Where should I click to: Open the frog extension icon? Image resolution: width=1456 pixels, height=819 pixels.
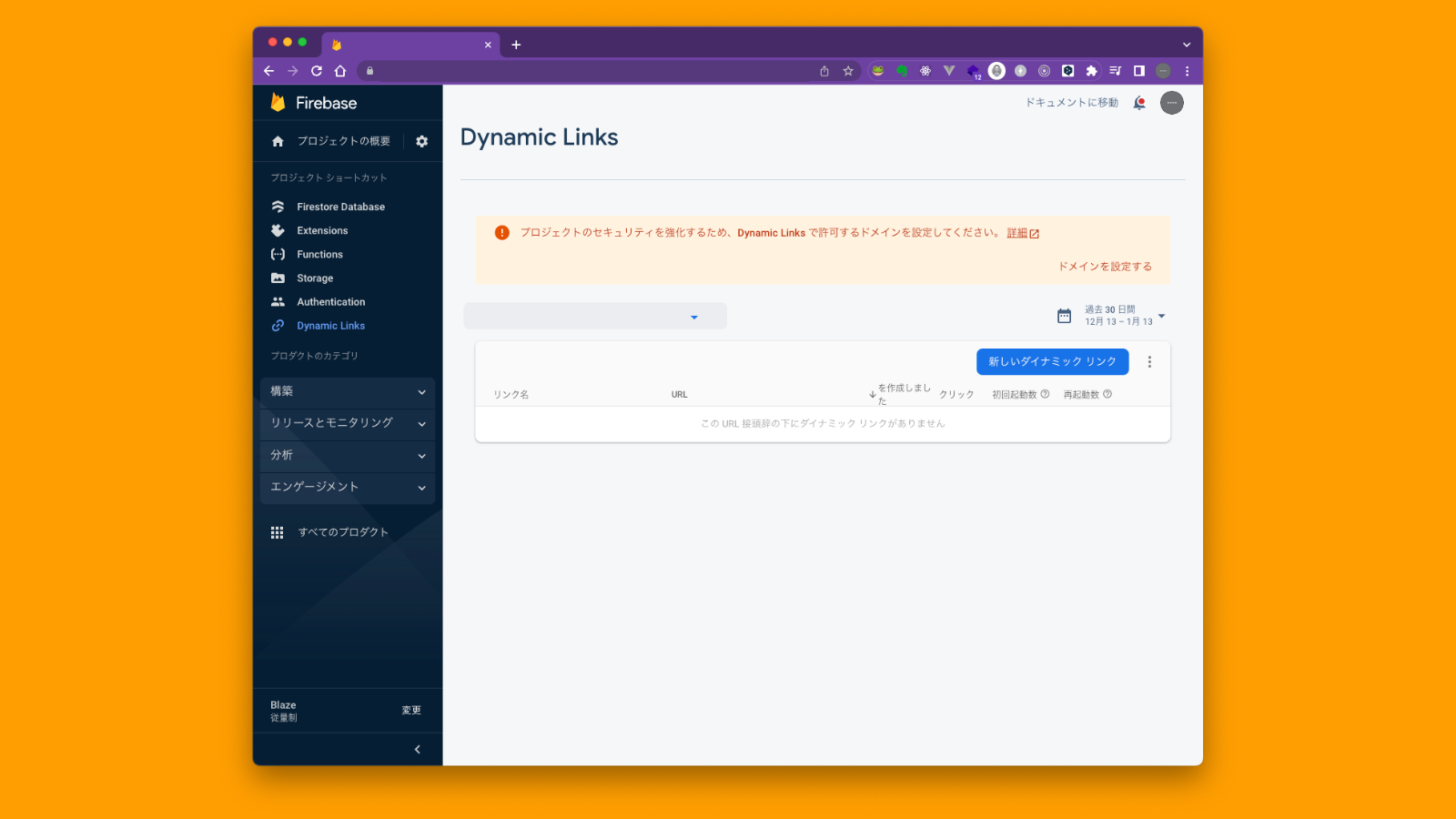coord(878,71)
